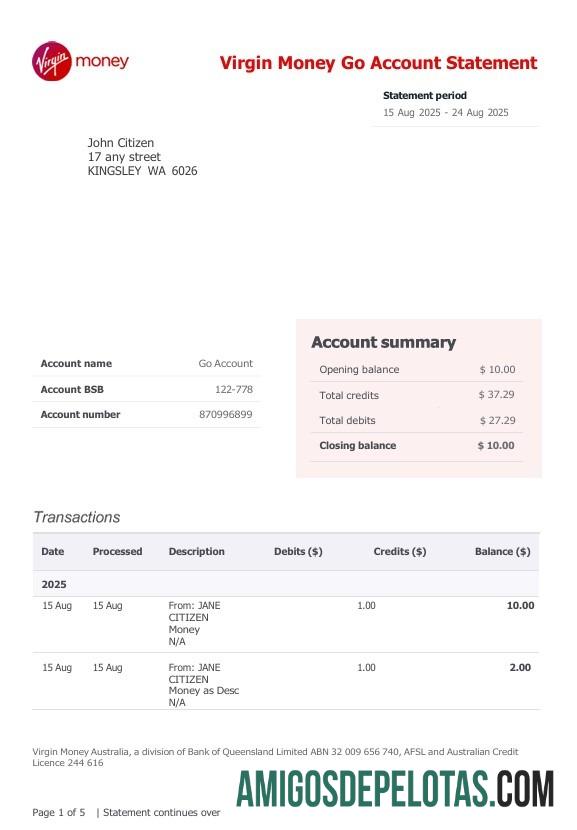Click the Virgin Money logo
577x830 pixels.
(80, 61)
